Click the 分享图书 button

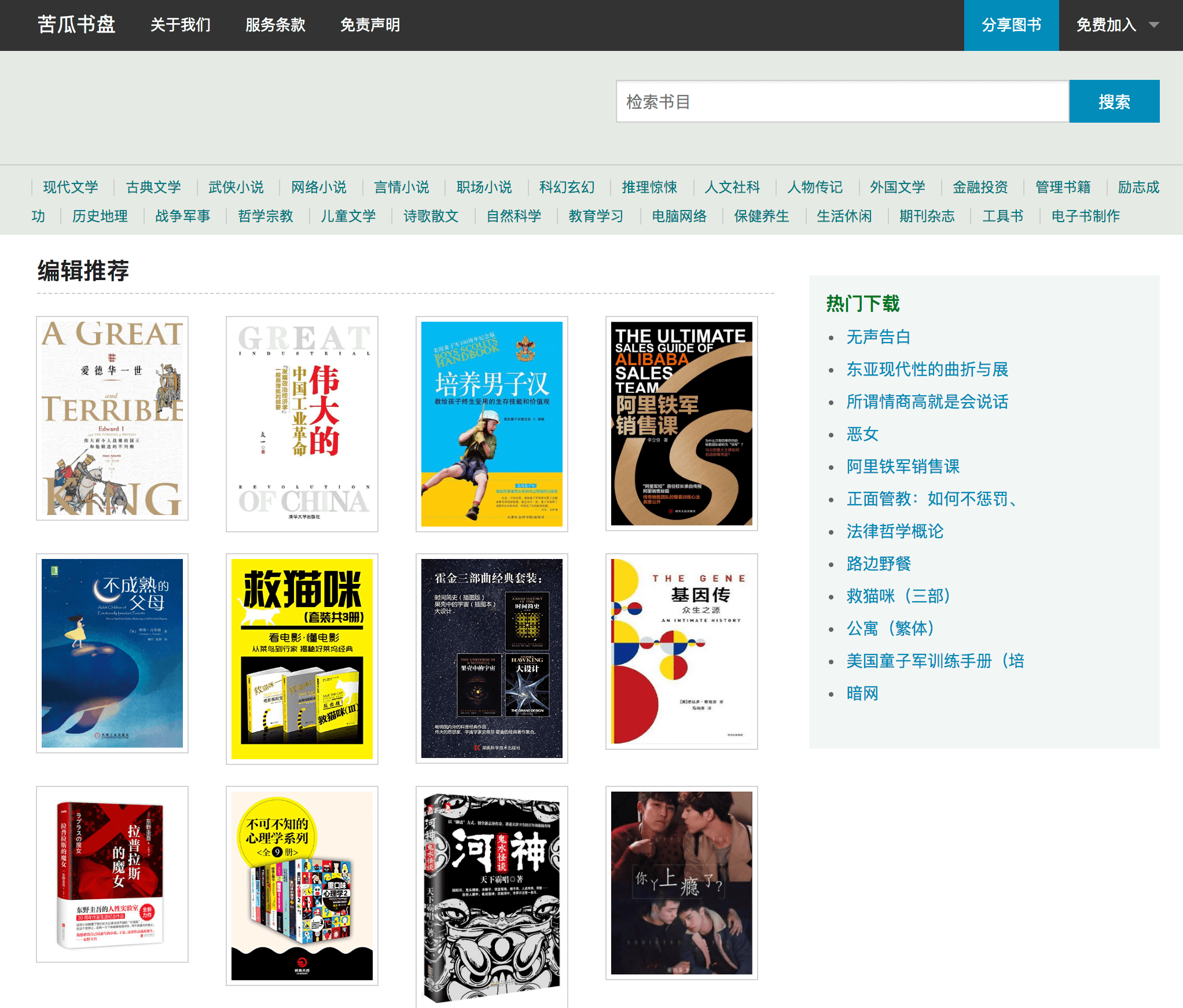tap(1011, 25)
